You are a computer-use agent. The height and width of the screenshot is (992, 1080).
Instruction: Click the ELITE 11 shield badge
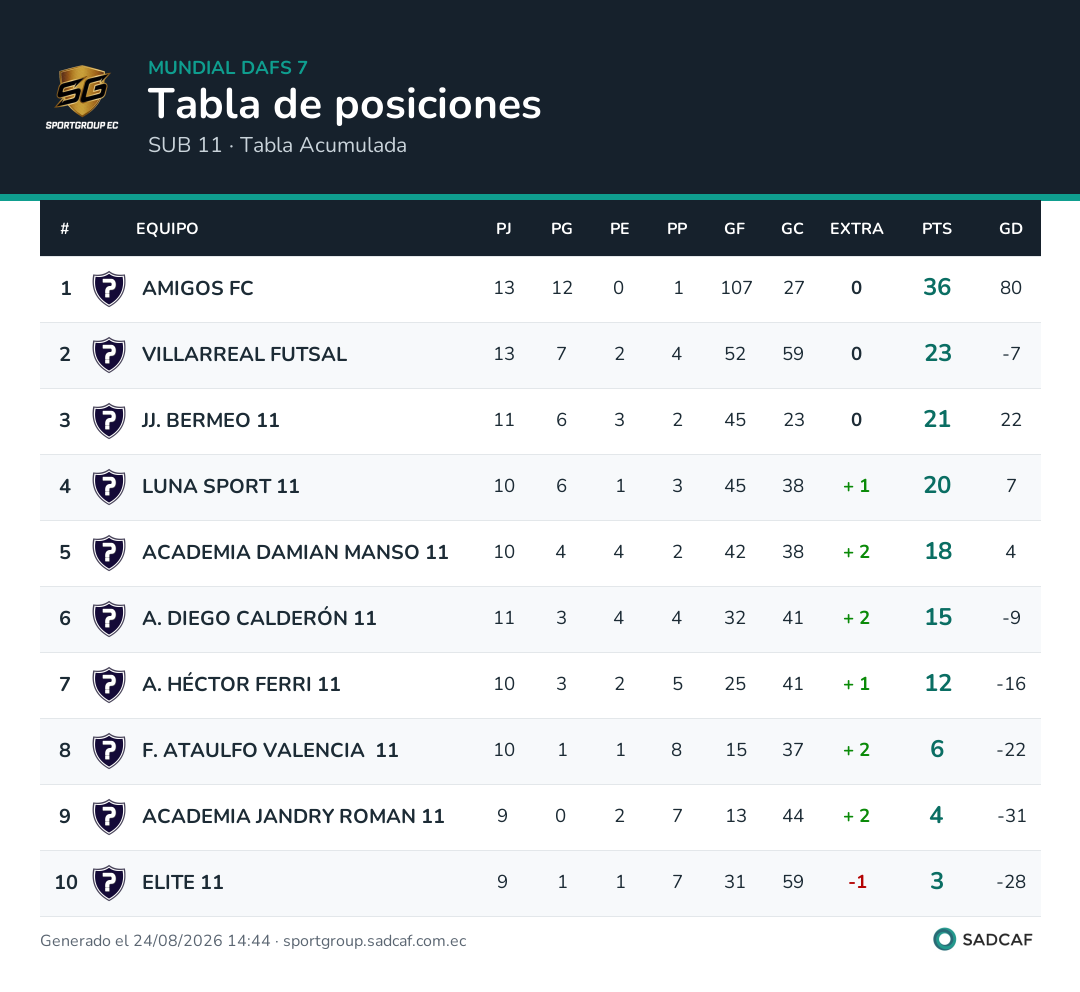109,883
